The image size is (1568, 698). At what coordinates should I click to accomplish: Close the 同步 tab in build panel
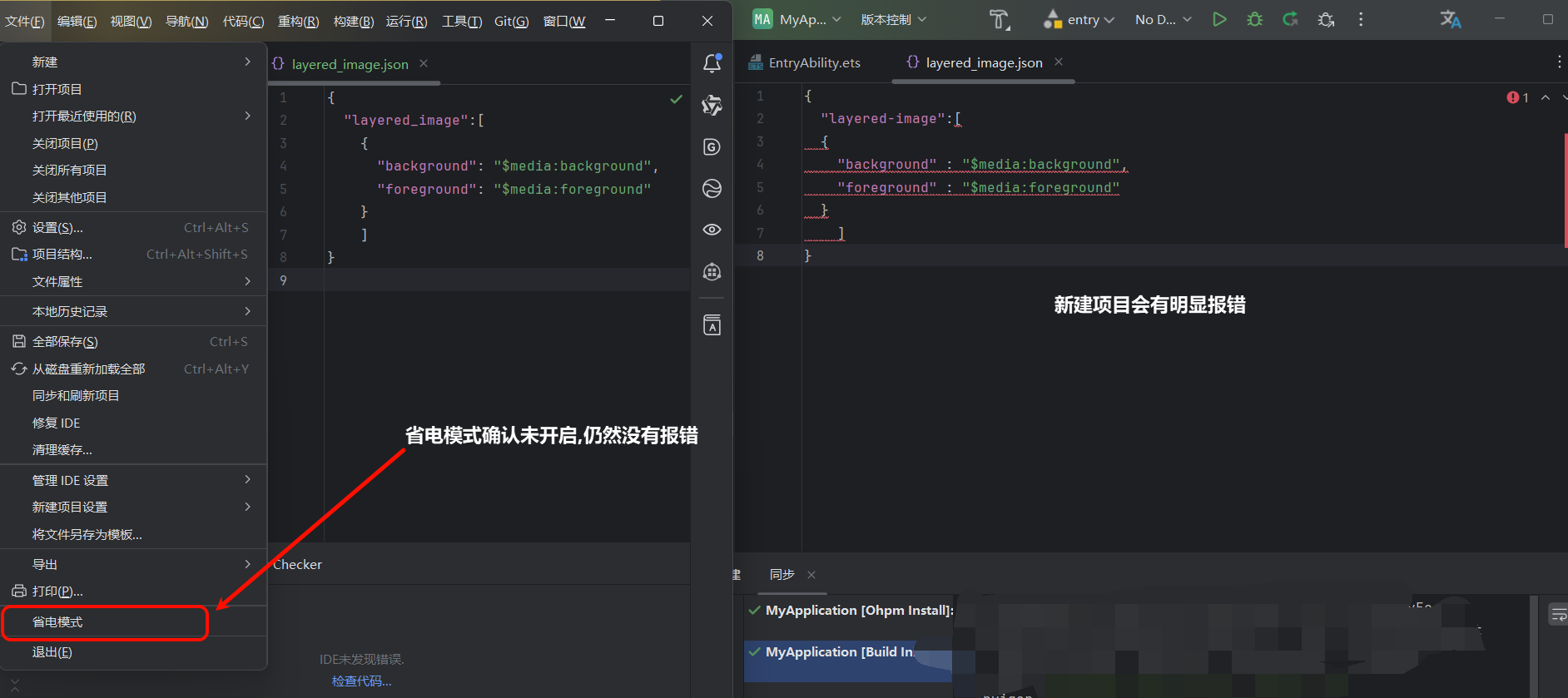811,575
